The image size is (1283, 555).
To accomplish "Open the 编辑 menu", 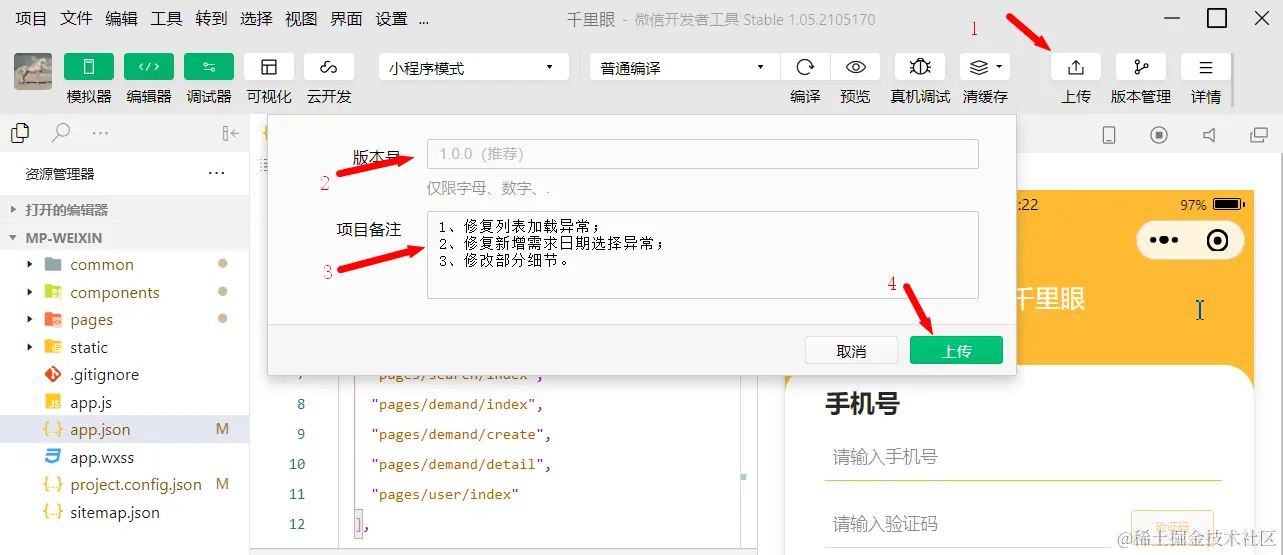I will 121,19.
